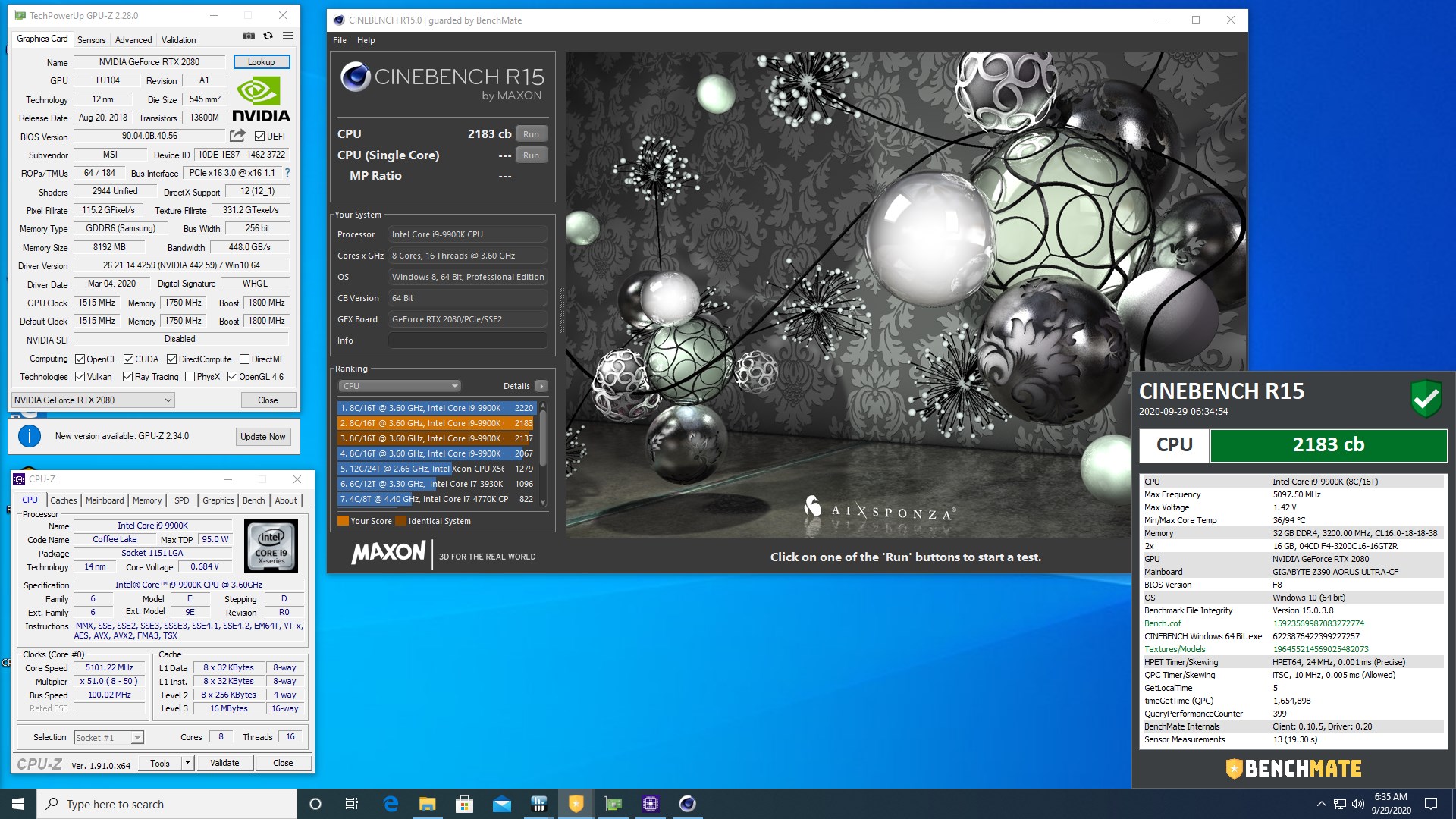Viewport: 1456px width, 819px height.
Task: Toggle the OpenCL checkbox
Action: [x=80, y=359]
